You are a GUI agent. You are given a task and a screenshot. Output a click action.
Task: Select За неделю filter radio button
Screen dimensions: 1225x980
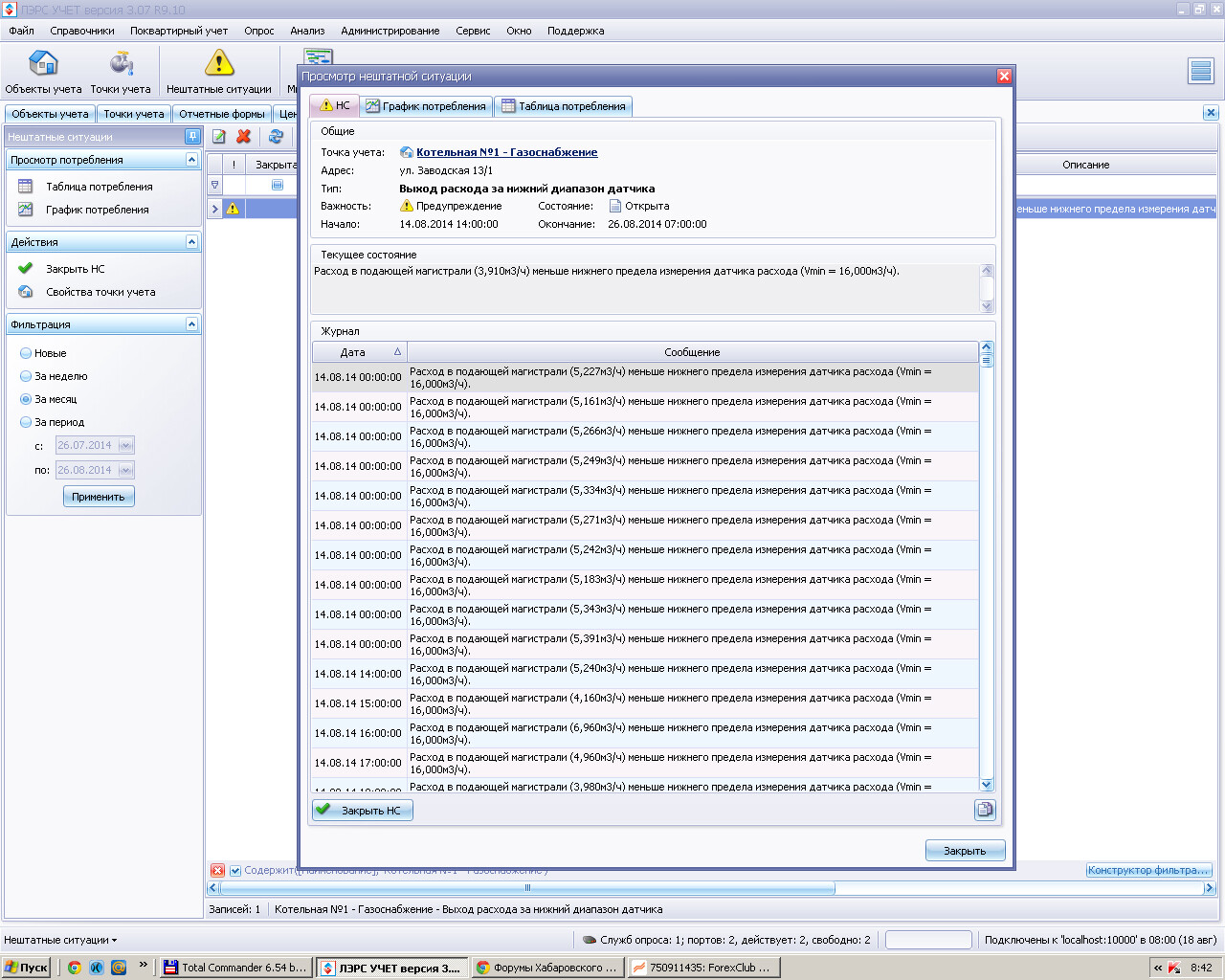26,376
